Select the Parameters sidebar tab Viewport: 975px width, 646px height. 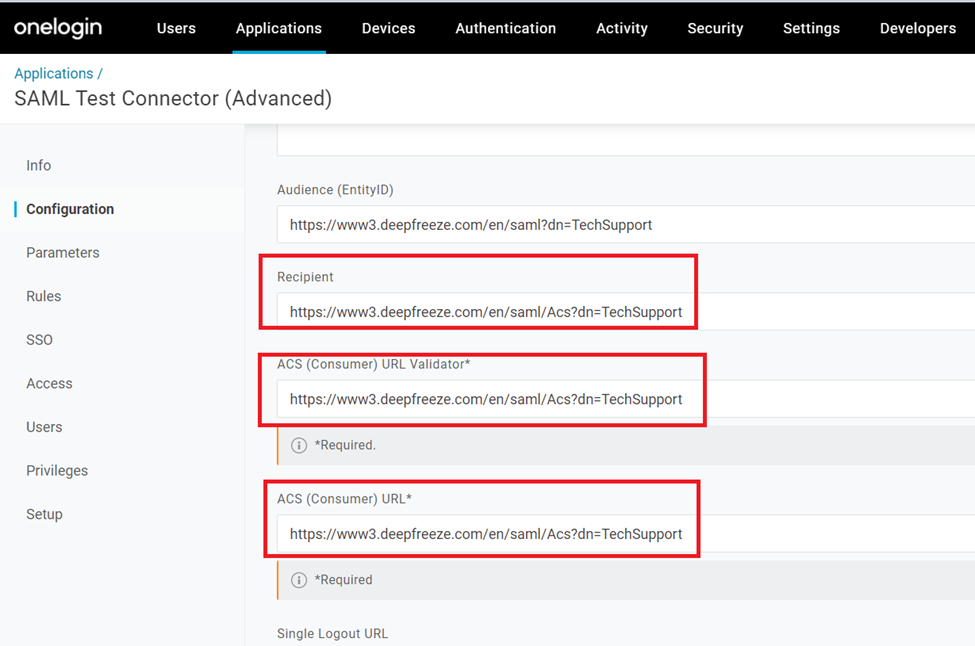pos(63,253)
